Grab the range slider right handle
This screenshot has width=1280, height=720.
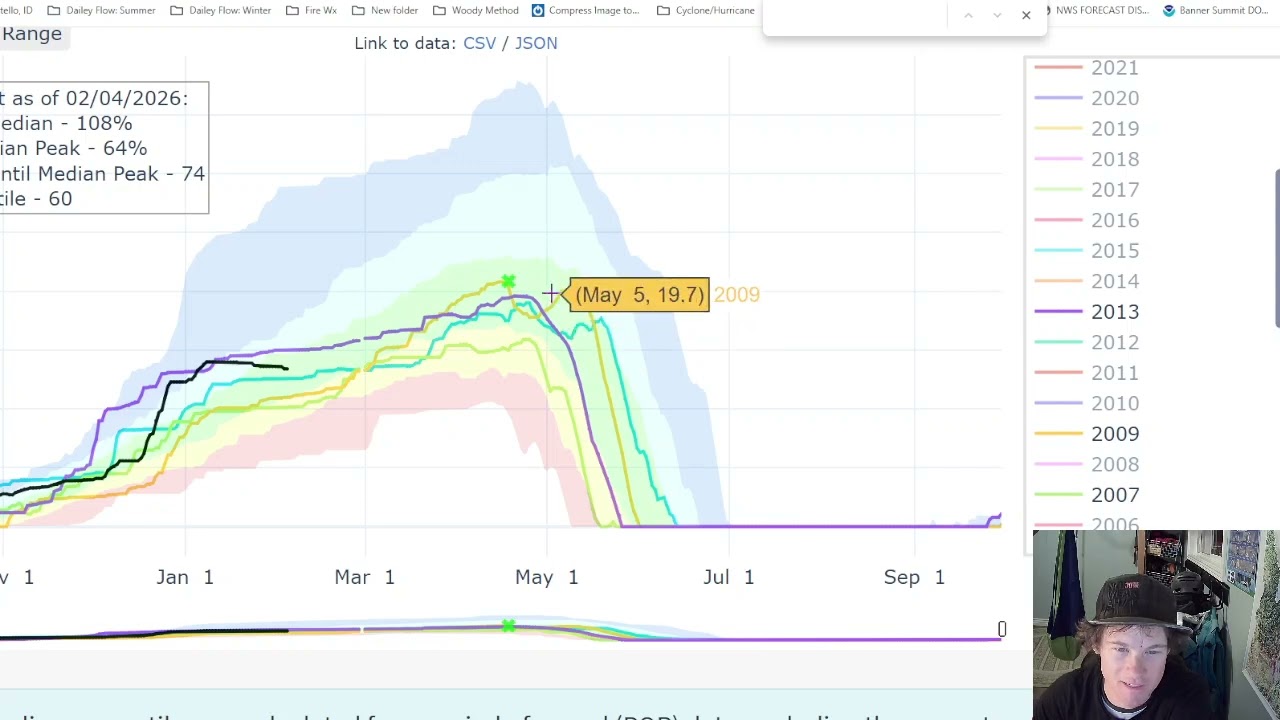point(1001,629)
